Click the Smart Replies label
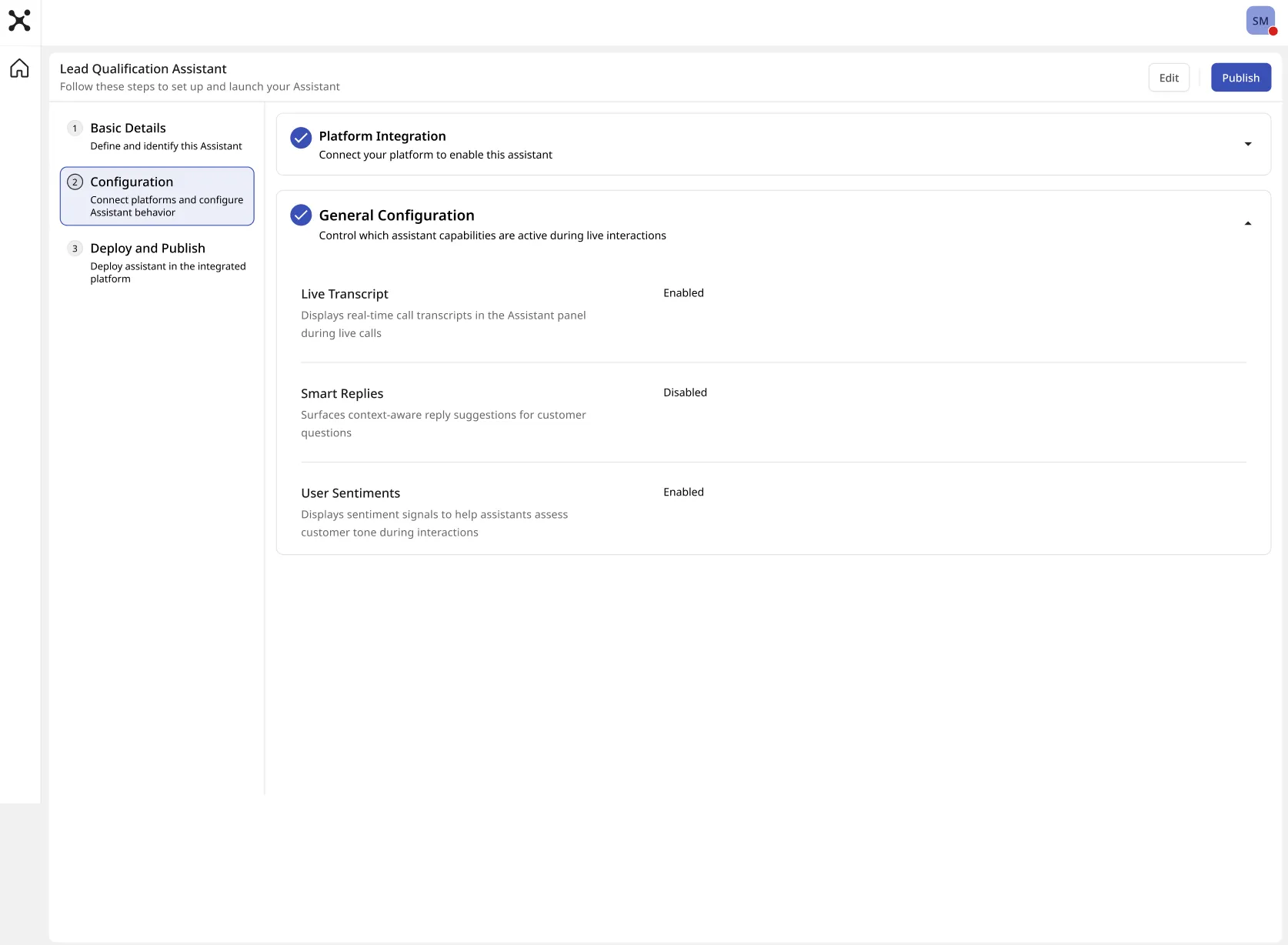1288x945 pixels. point(342,393)
